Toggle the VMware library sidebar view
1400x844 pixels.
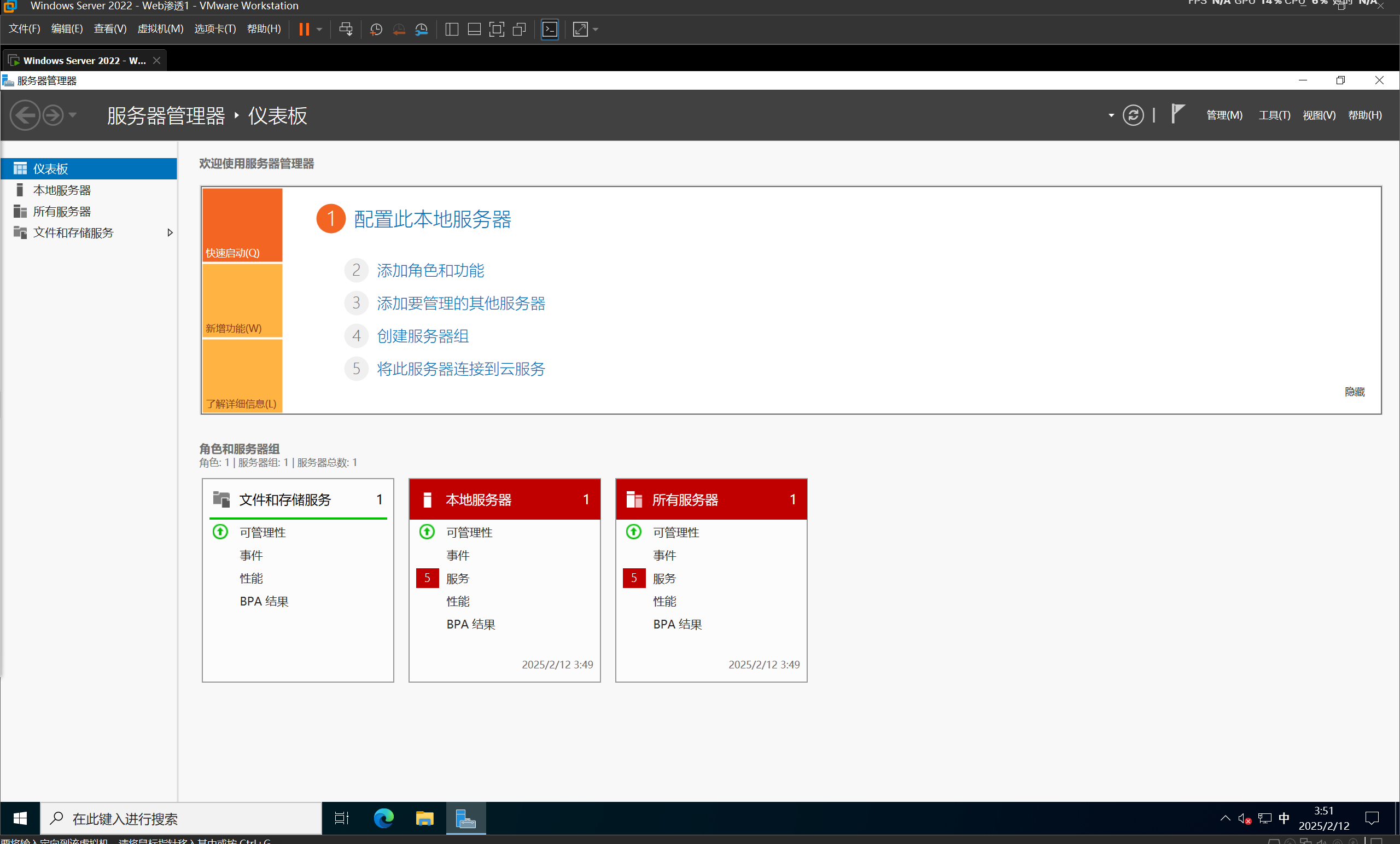452,30
